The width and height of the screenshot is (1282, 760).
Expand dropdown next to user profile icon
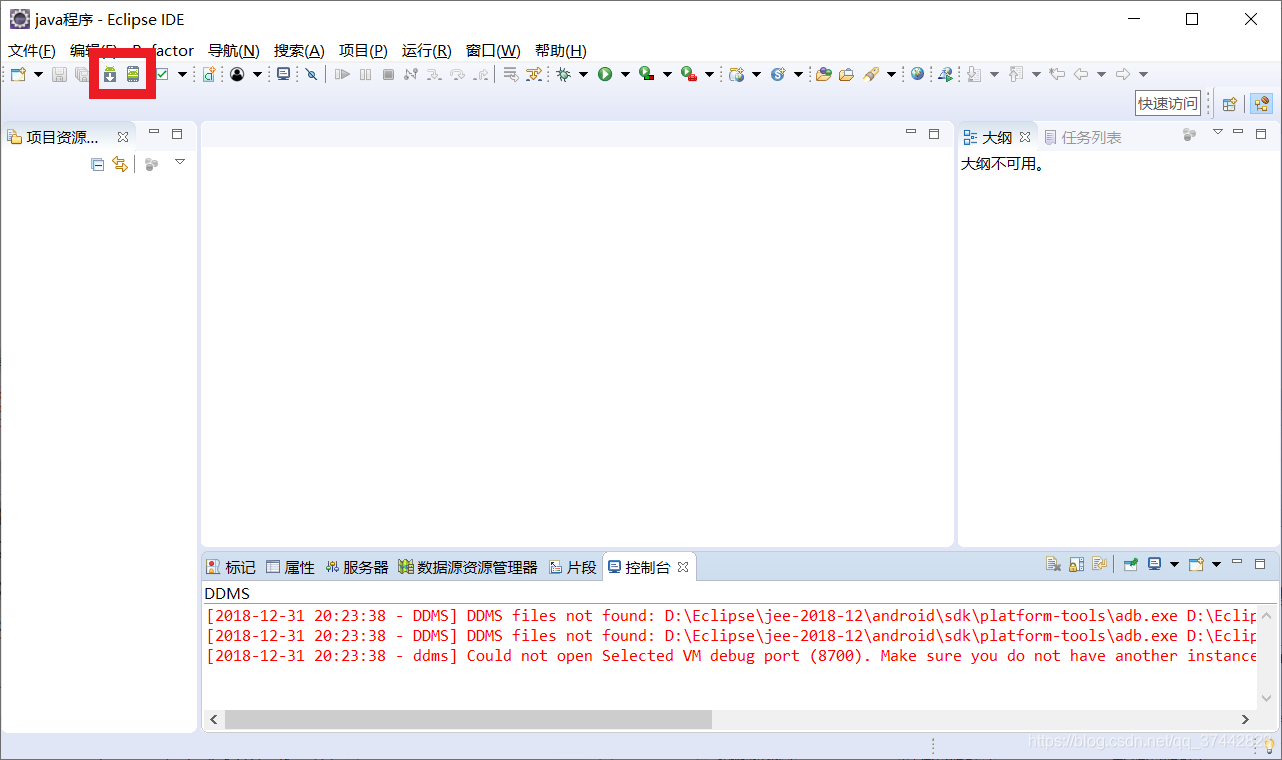click(x=257, y=75)
